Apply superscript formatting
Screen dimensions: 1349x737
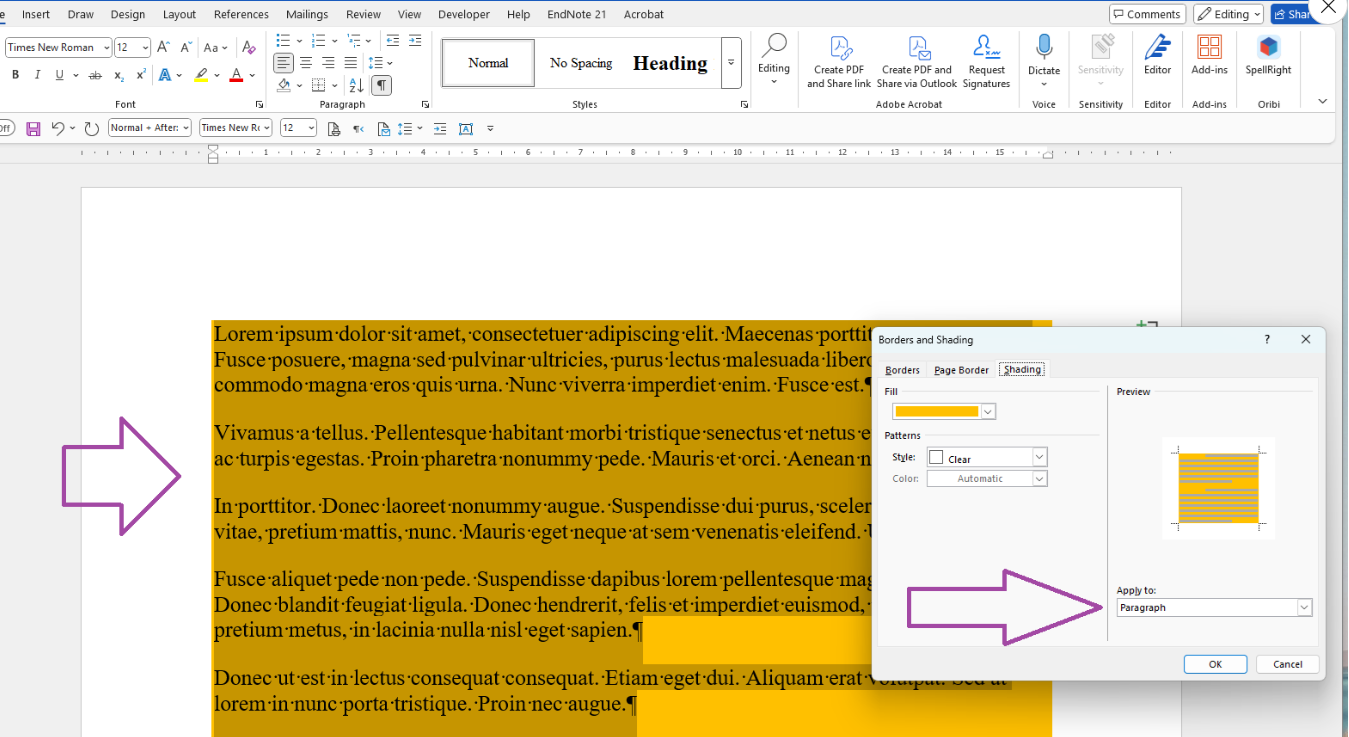click(x=141, y=75)
